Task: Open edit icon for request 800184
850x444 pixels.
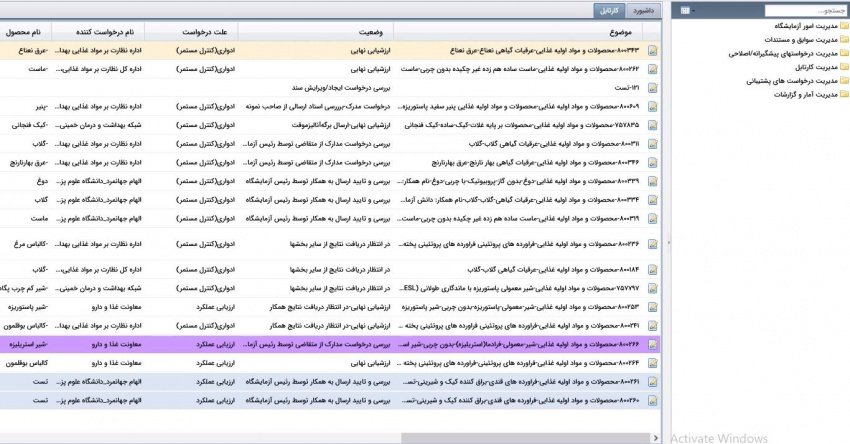Action: coord(653,270)
